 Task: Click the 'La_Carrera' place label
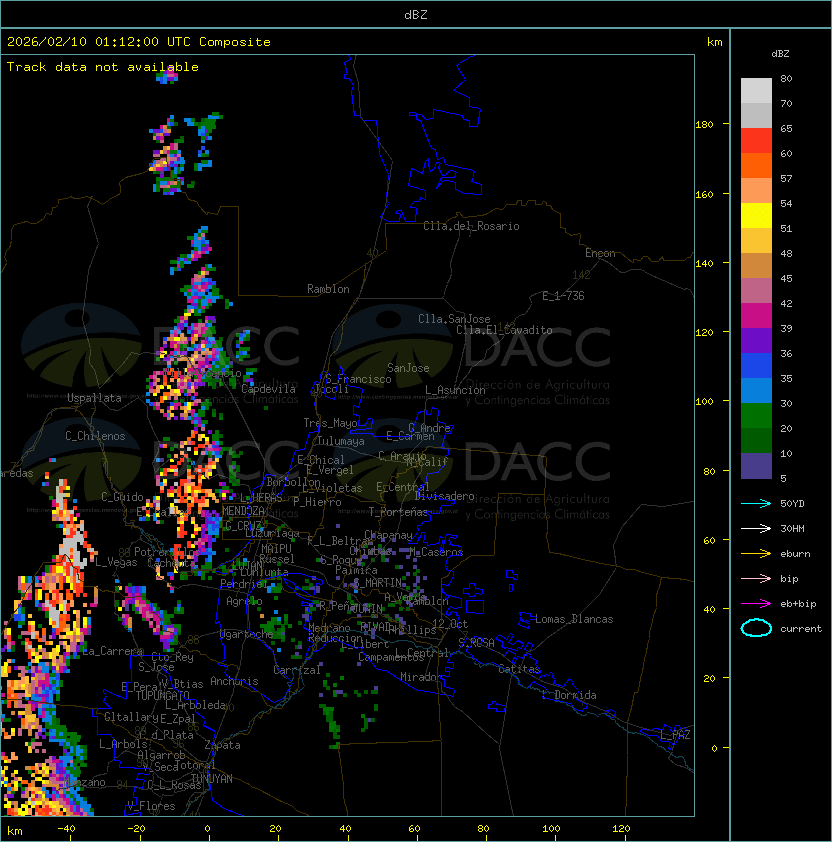point(113,651)
